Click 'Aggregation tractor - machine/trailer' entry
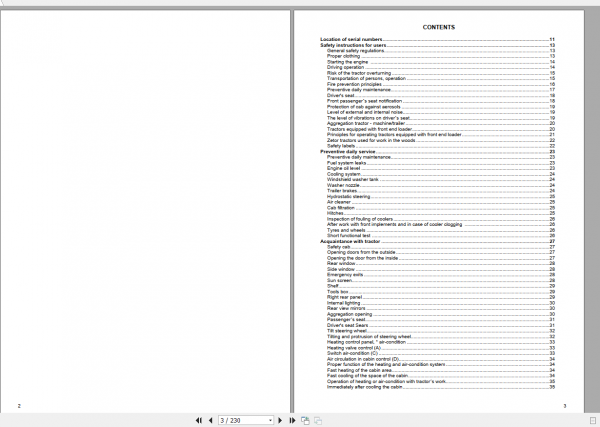The image size is (600, 427). pyautogui.click(x=366, y=124)
